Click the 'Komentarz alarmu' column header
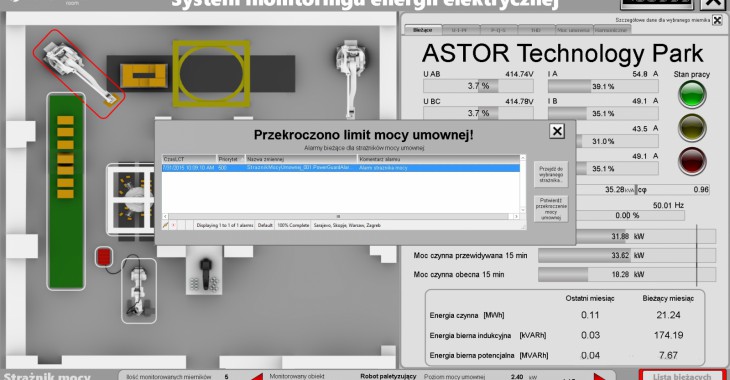 coord(439,159)
